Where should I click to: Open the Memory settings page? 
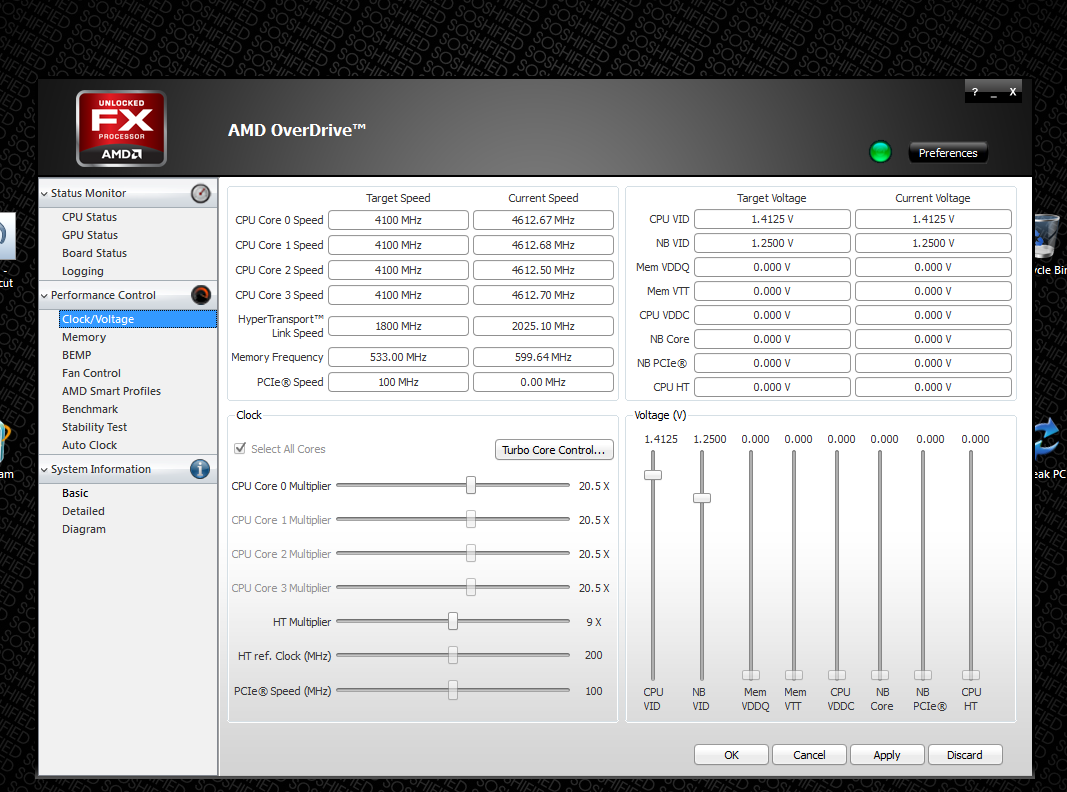click(x=84, y=337)
